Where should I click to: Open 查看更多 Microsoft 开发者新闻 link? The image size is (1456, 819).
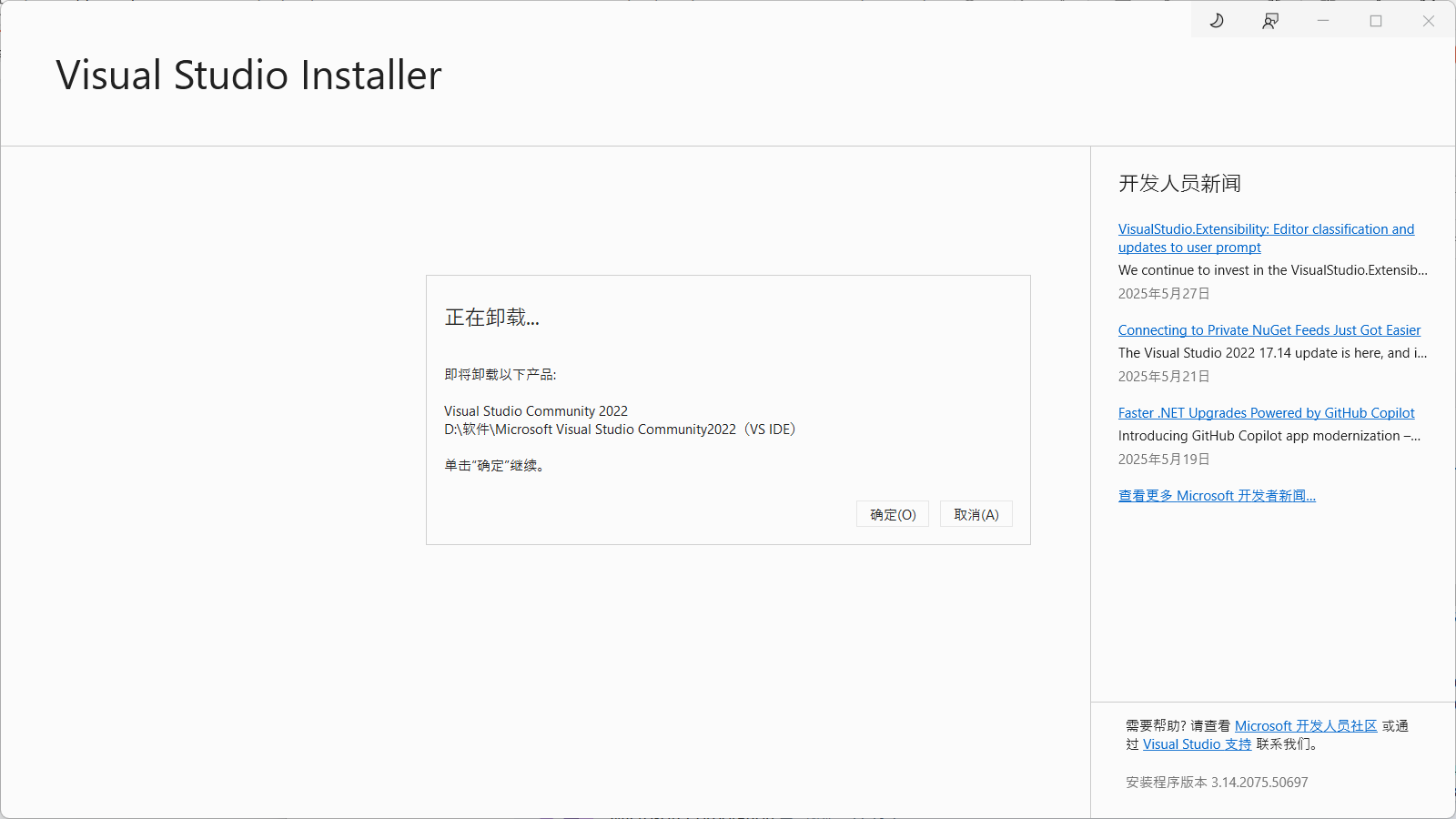[x=1217, y=496]
